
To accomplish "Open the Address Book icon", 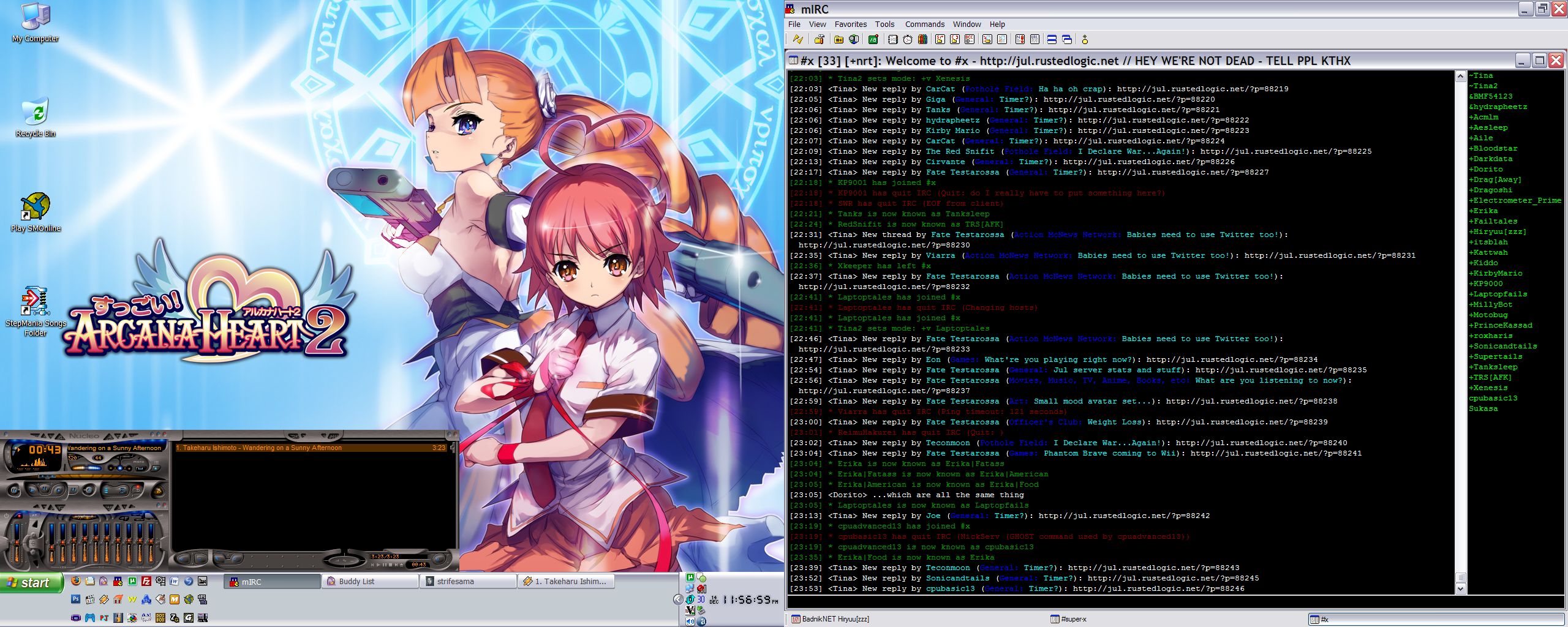I will pos(892,40).
